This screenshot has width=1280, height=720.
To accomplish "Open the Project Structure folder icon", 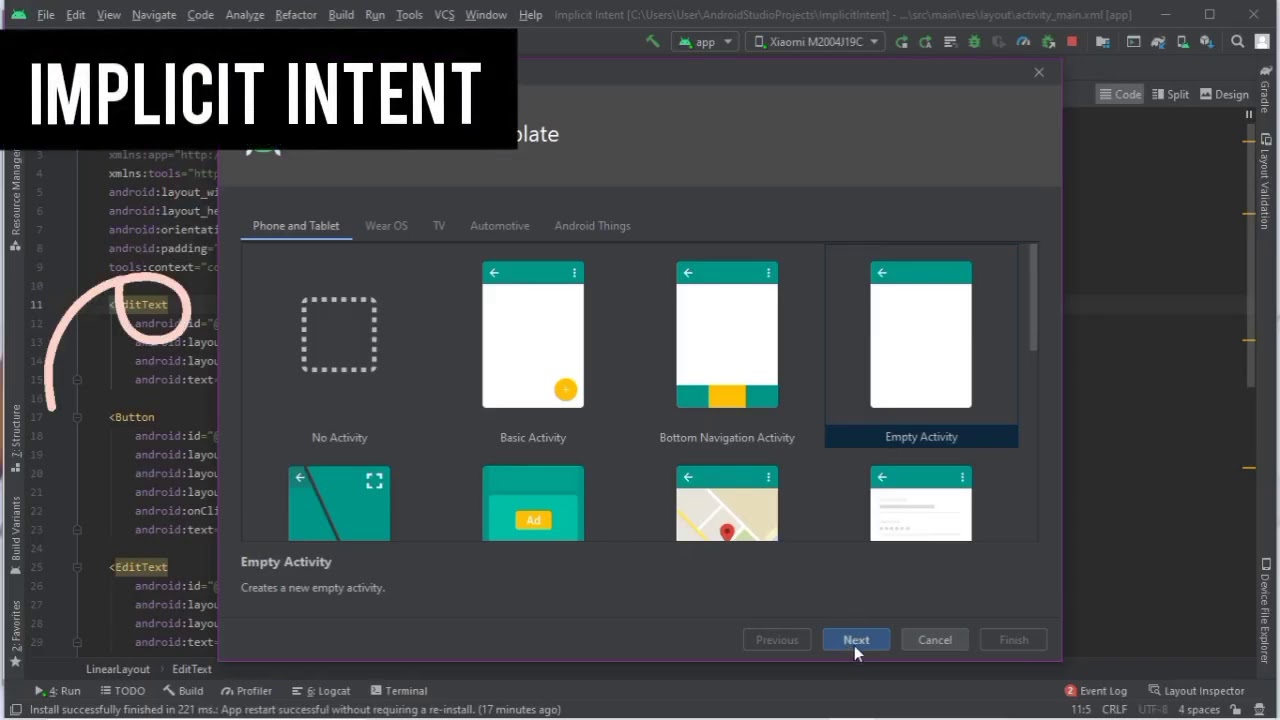I will coord(1102,41).
